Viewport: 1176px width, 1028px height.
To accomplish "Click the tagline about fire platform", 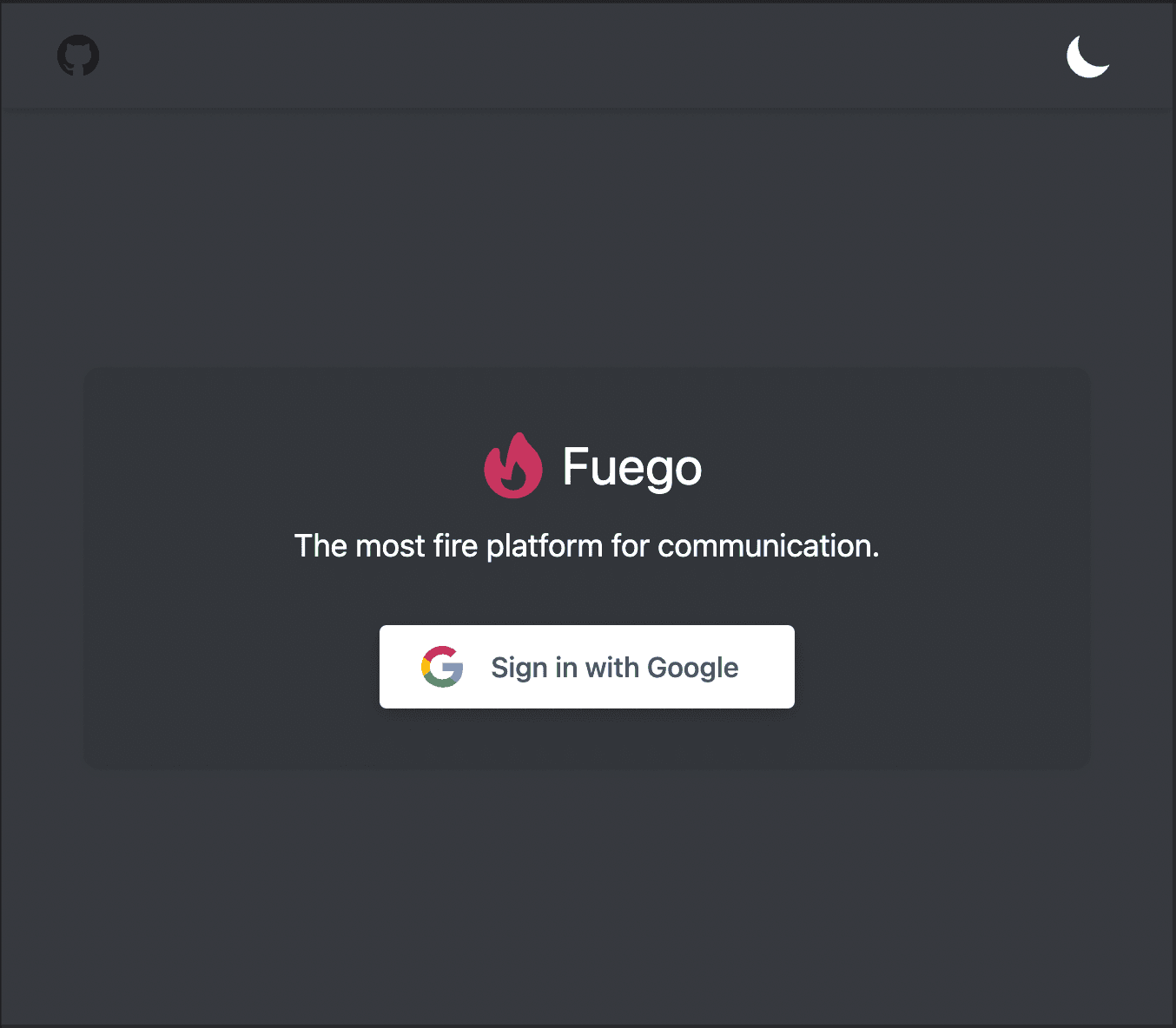I will click(x=586, y=546).
